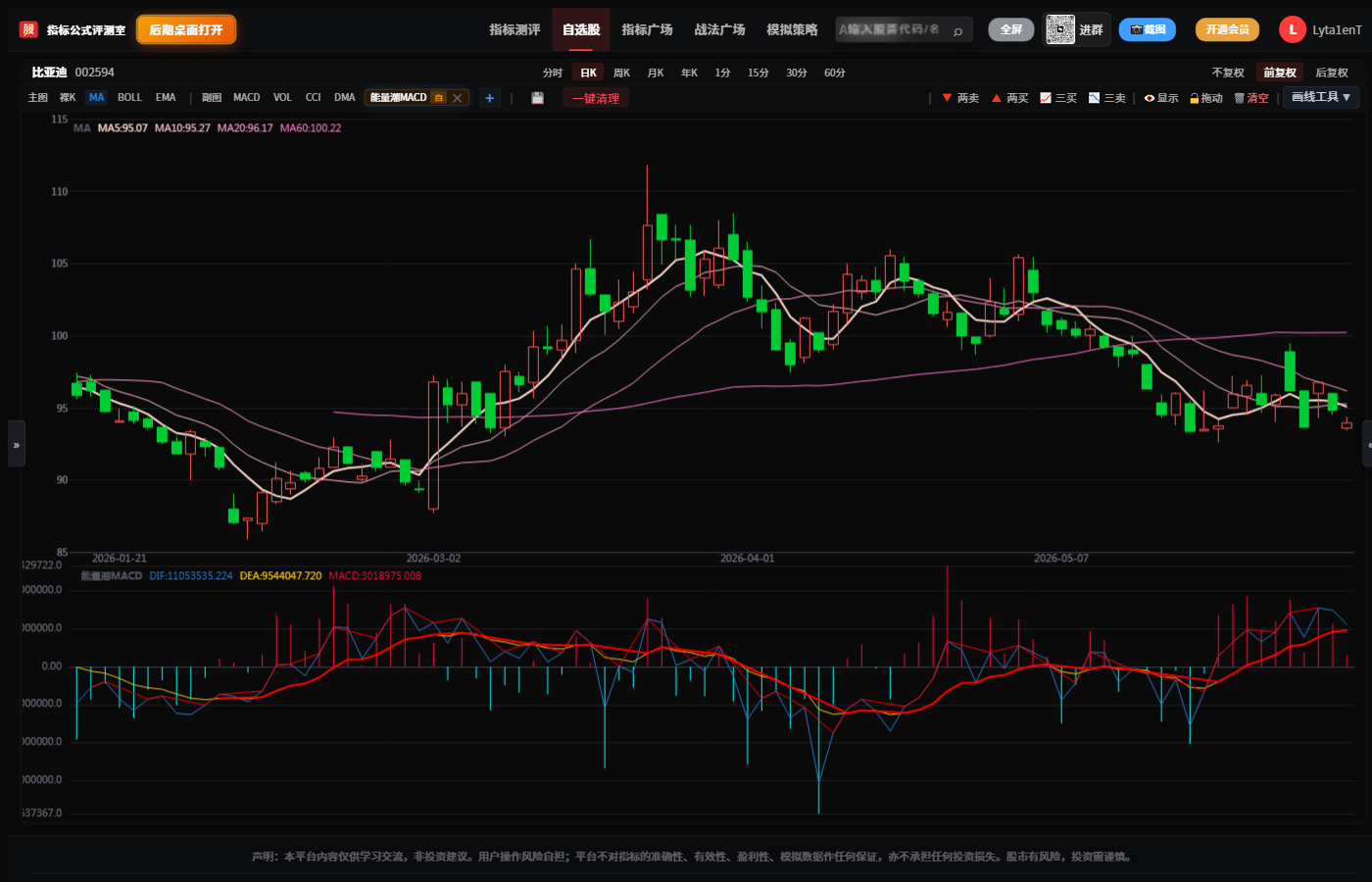This screenshot has width=1372, height=882.
Task: Add a new indicator with plus icon
Action: 489,98
